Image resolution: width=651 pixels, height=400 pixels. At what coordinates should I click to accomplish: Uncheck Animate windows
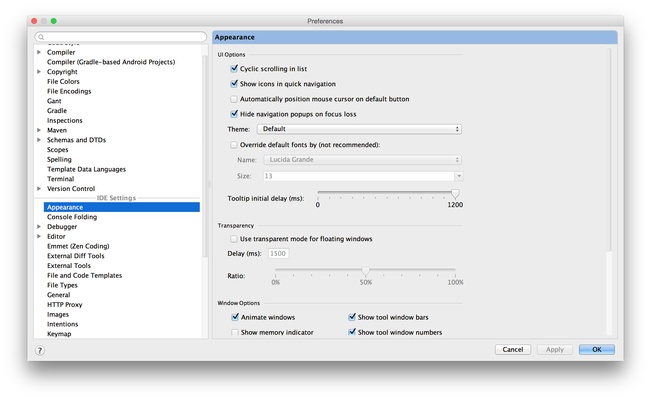point(235,317)
